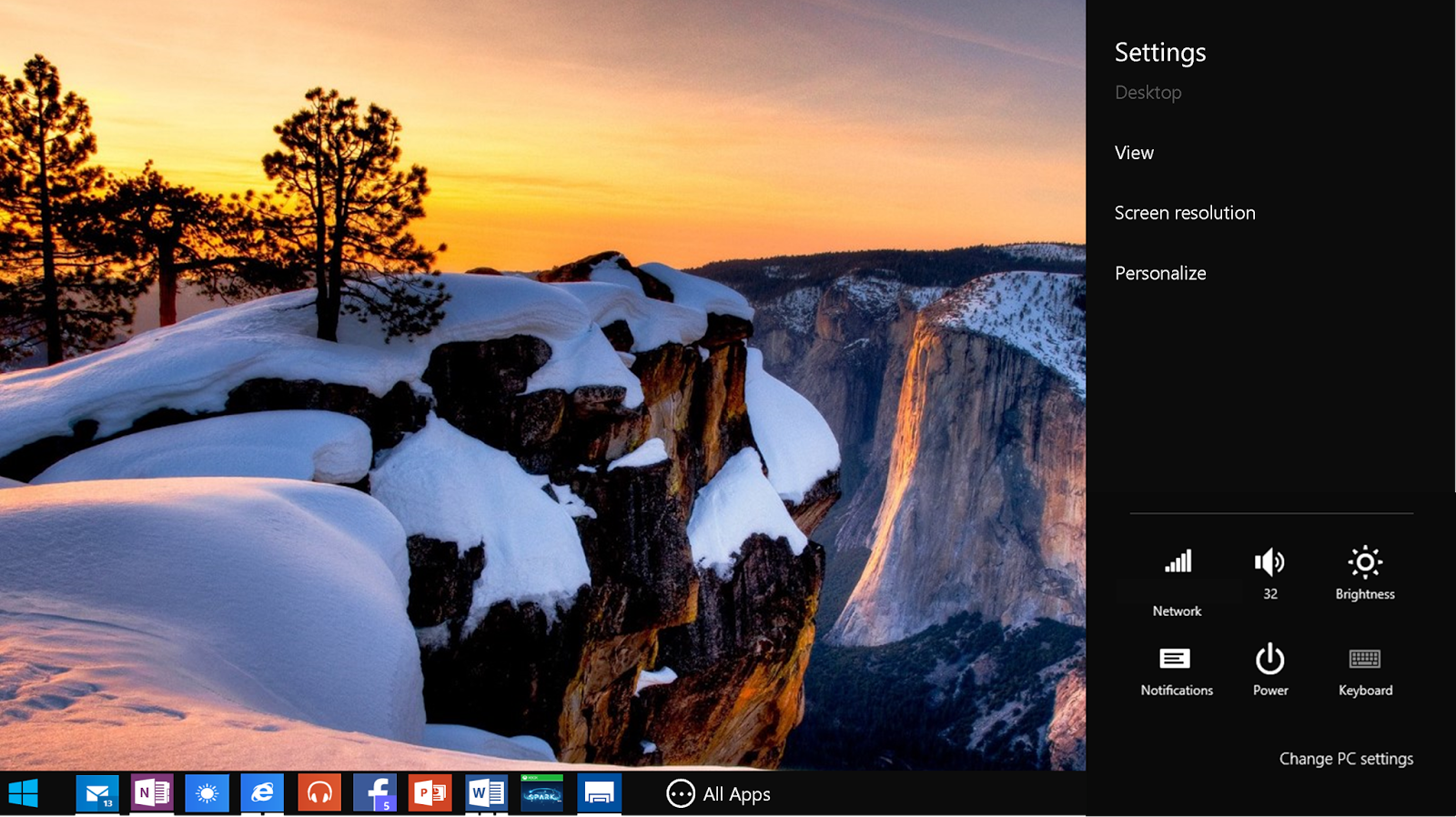Open the Xbox Spark game tile

pyautogui.click(x=542, y=793)
